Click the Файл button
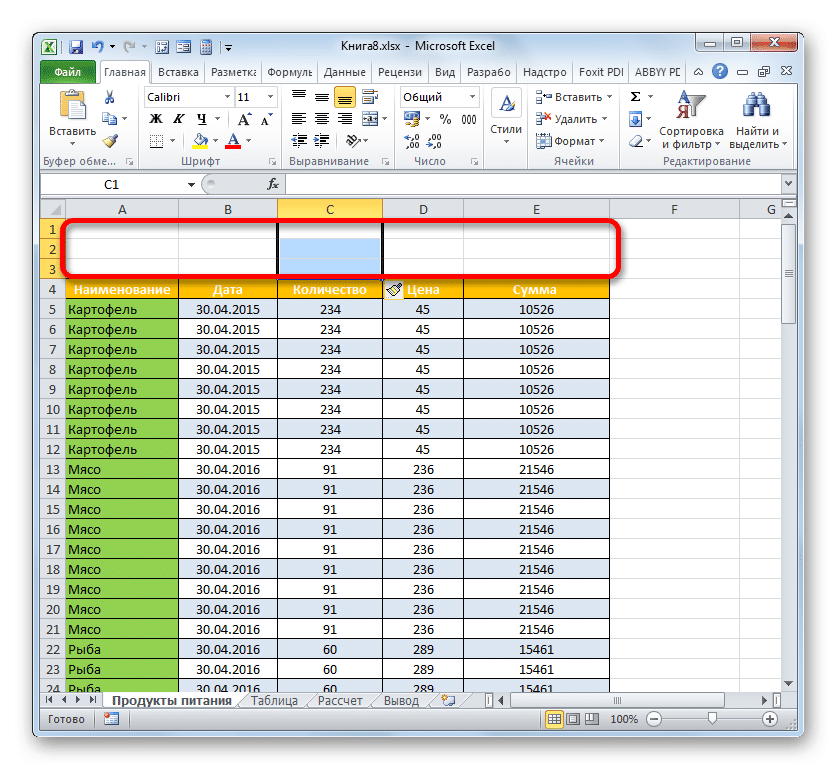Viewport: 837px width, 770px height. (68, 73)
